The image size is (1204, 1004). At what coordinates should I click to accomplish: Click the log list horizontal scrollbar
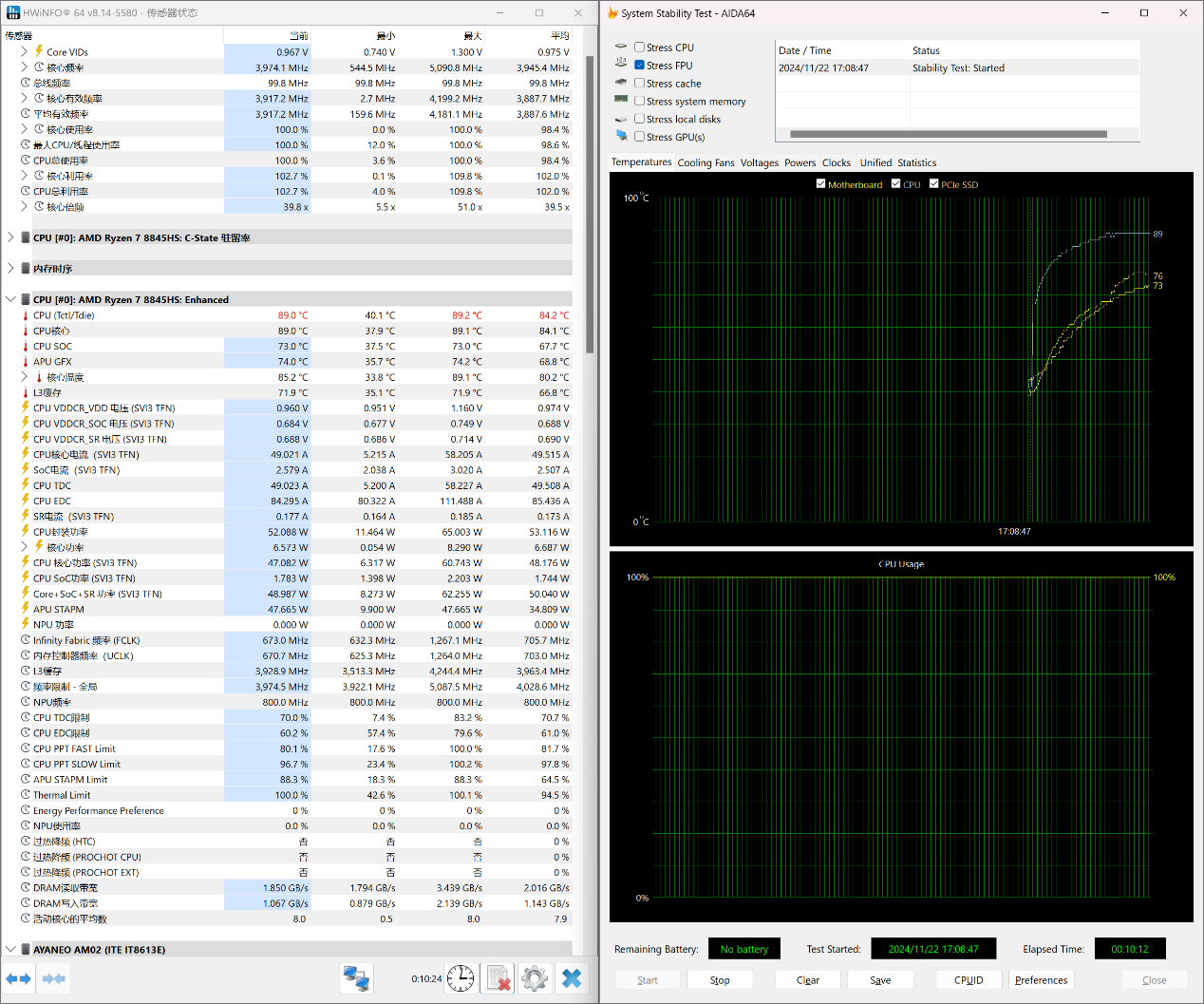point(948,134)
